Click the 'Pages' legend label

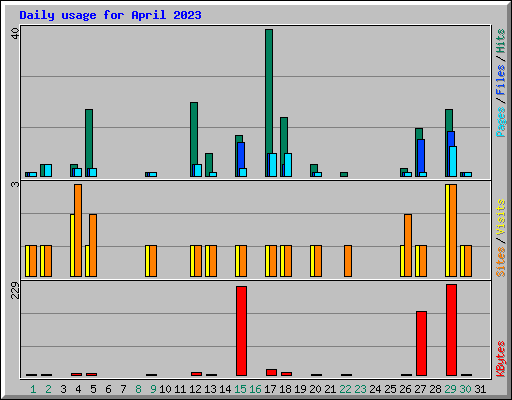pyautogui.click(x=501, y=122)
